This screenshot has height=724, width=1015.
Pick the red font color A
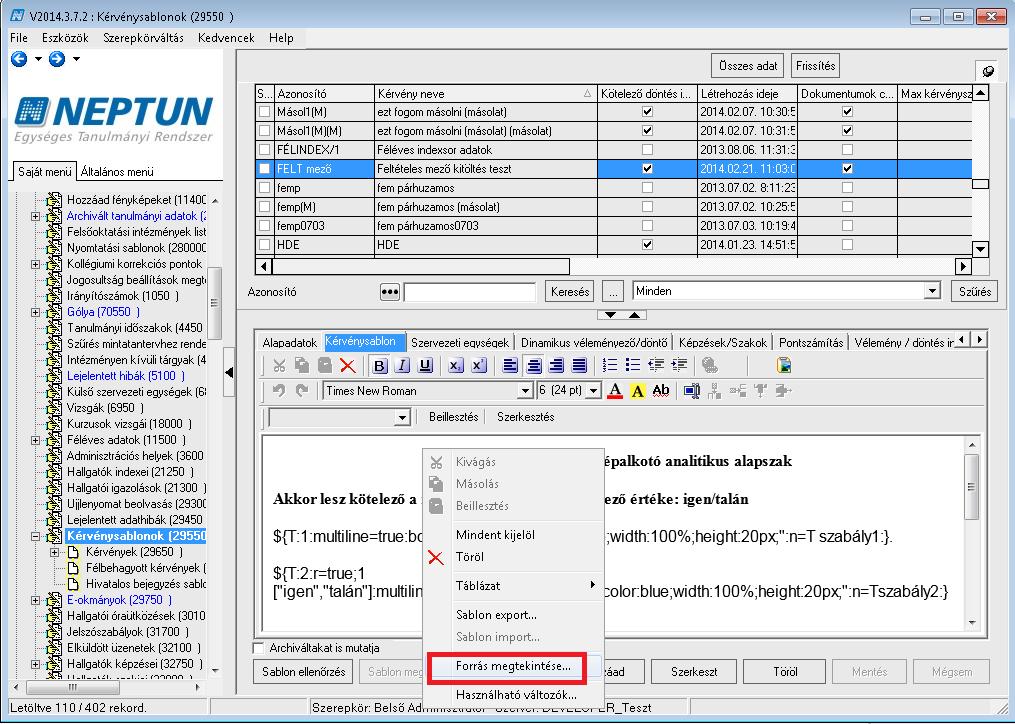point(616,390)
